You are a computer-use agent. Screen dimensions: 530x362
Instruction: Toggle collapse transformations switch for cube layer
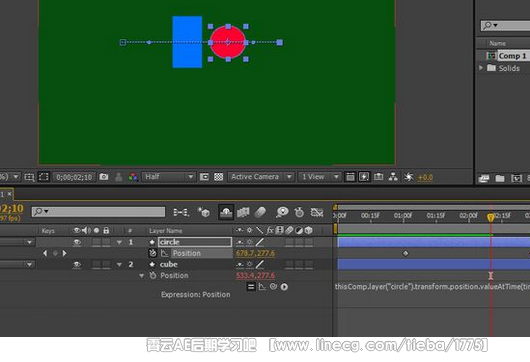tap(250, 264)
